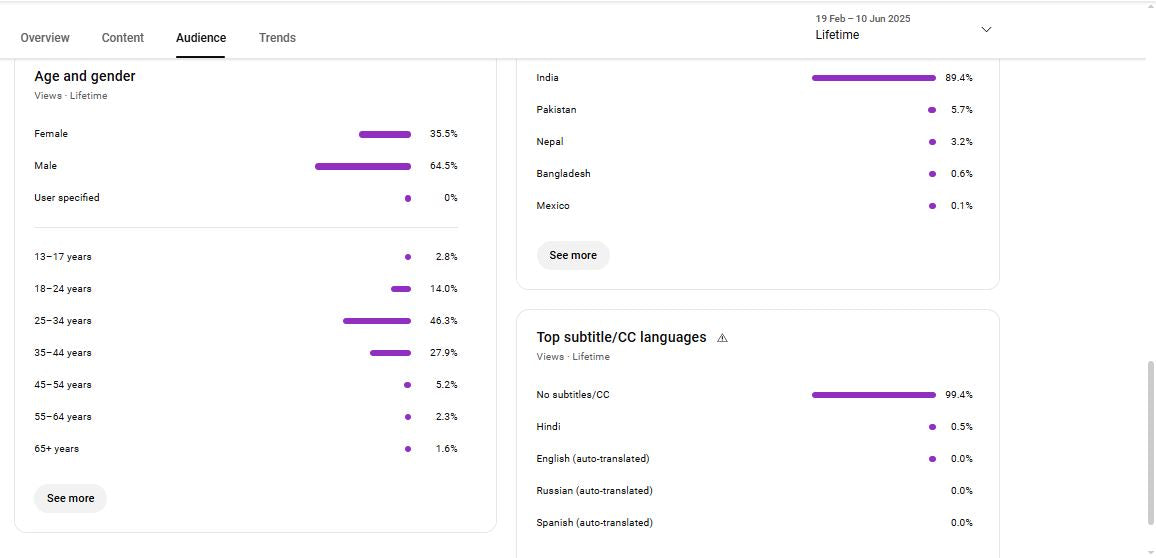Click the India views bar
The width and height of the screenshot is (1156, 558).
click(873, 78)
